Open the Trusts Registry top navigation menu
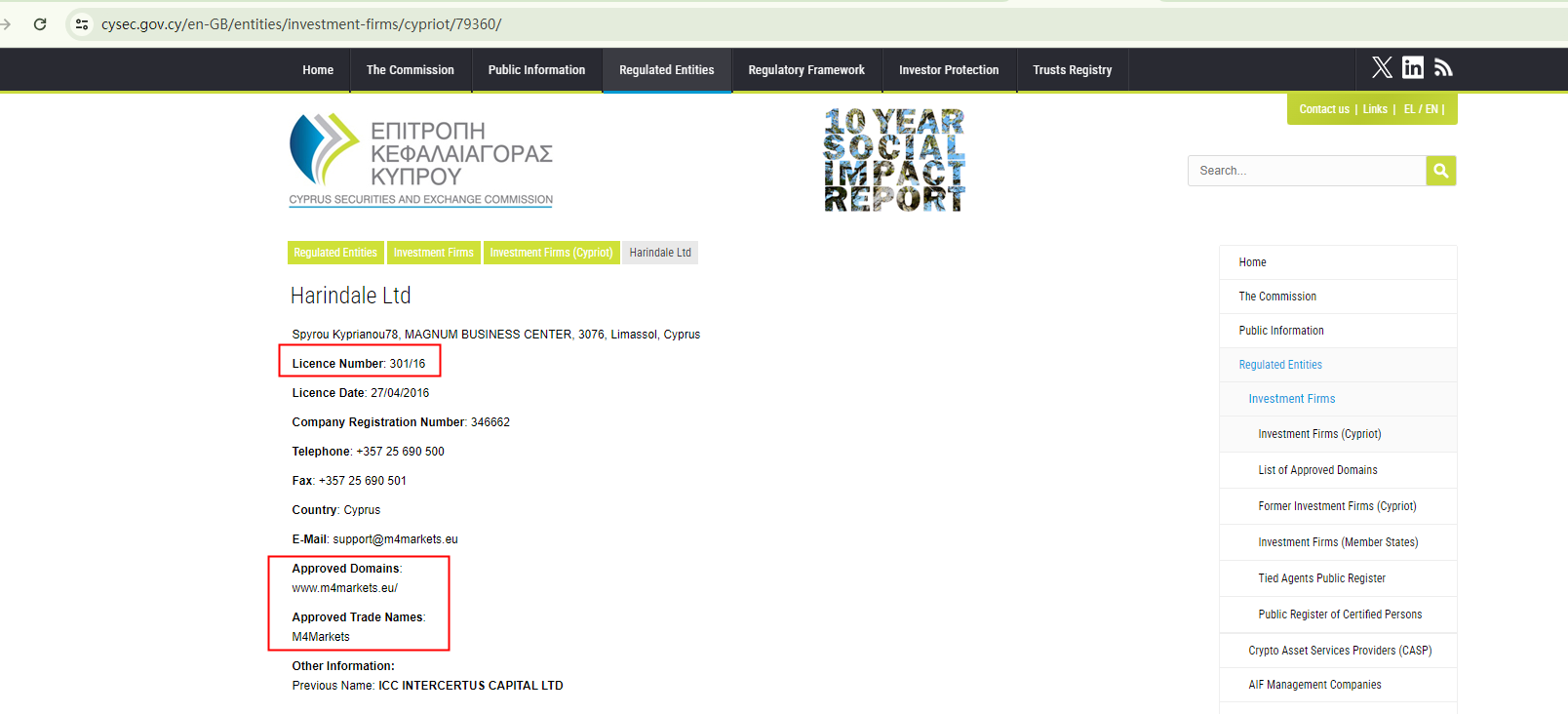The image size is (1568, 714). (x=1073, y=70)
